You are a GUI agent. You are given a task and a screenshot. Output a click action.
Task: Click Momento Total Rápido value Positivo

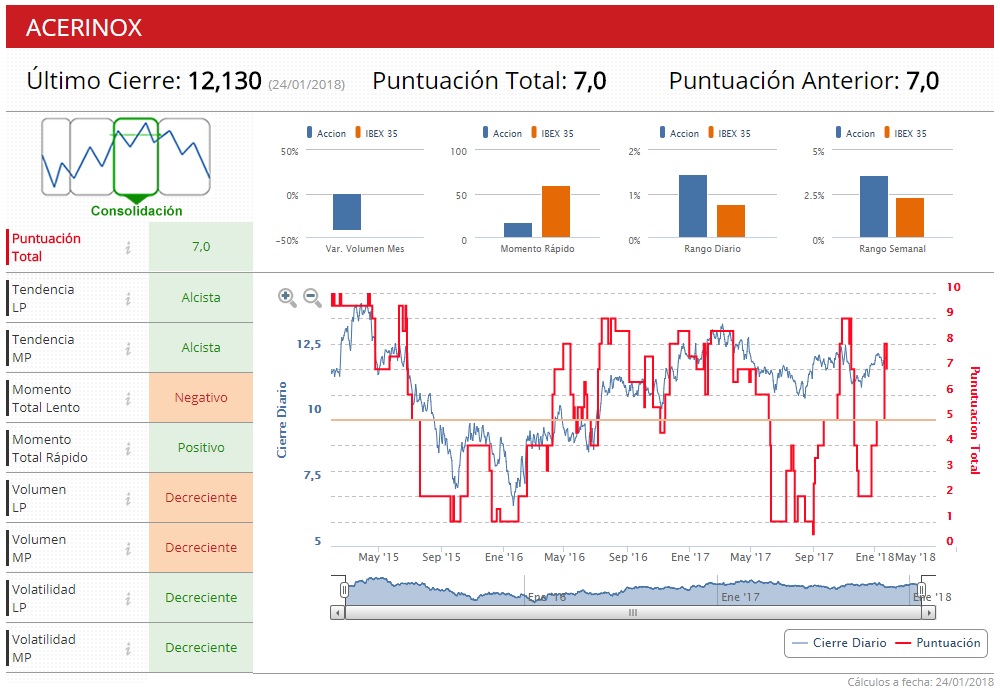201,448
